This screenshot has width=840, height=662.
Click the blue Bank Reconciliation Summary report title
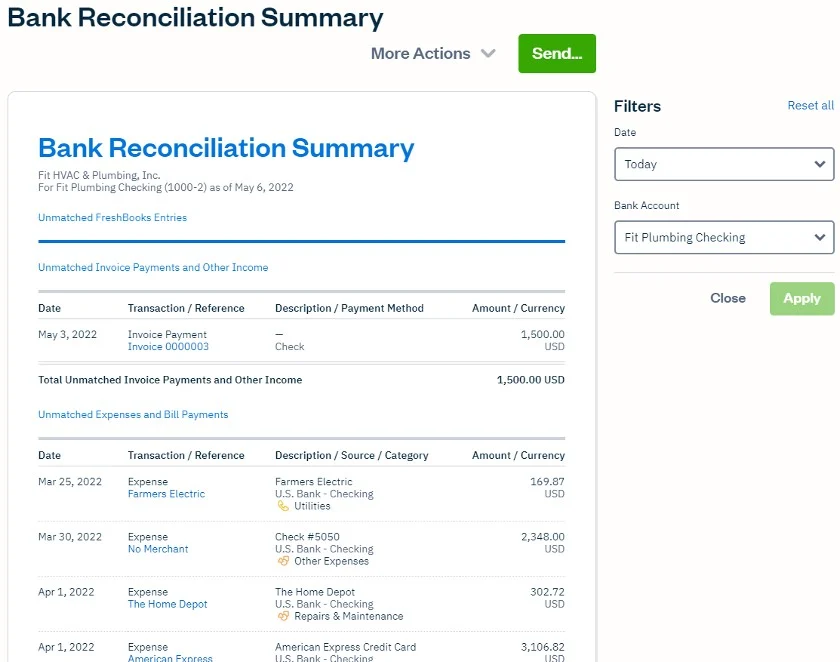(226, 148)
